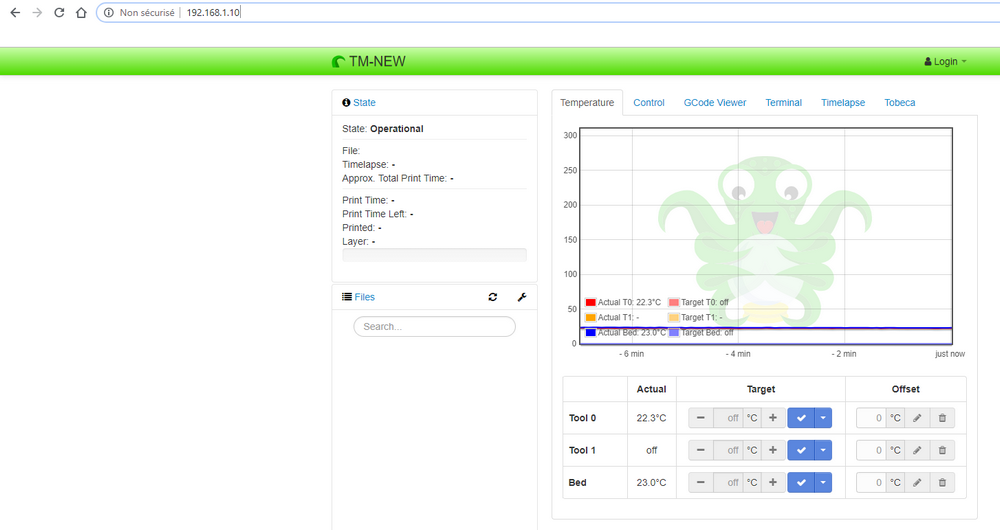Toggle Actual T0 legend swatch in graph

click(590, 302)
